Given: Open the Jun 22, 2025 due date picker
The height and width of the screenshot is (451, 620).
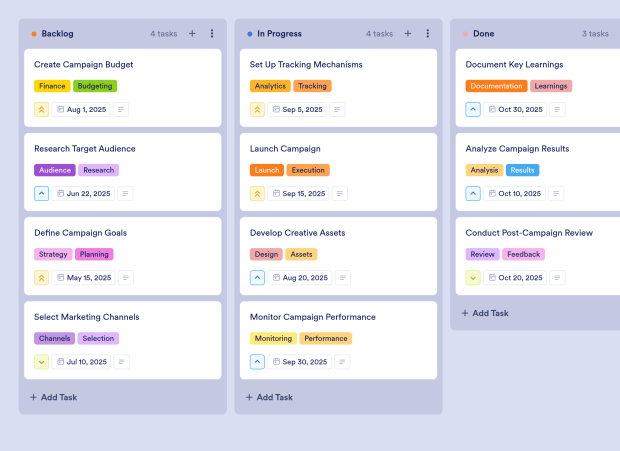Looking at the screenshot, I should pyautogui.click(x=83, y=194).
